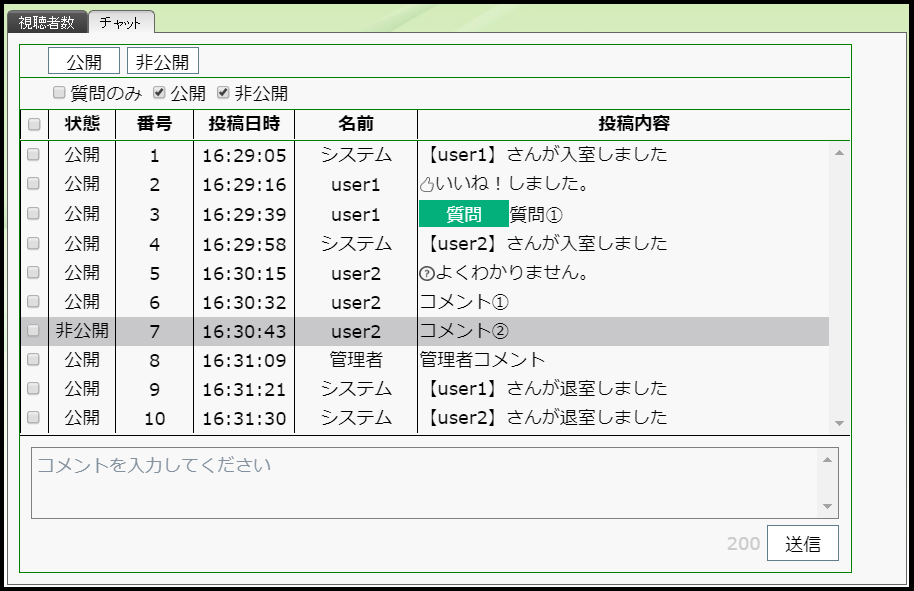Switch to the 視聴者数 tab

point(47,22)
